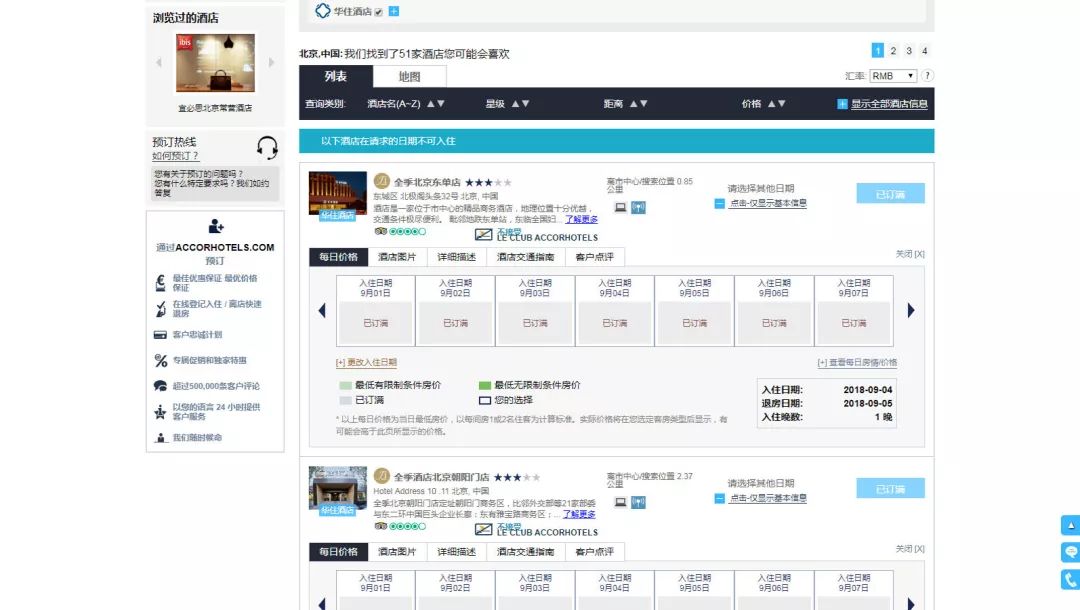The image size is (1080, 610).
Task: Switch to the 列表 list view tab
Action: pos(336,76)
